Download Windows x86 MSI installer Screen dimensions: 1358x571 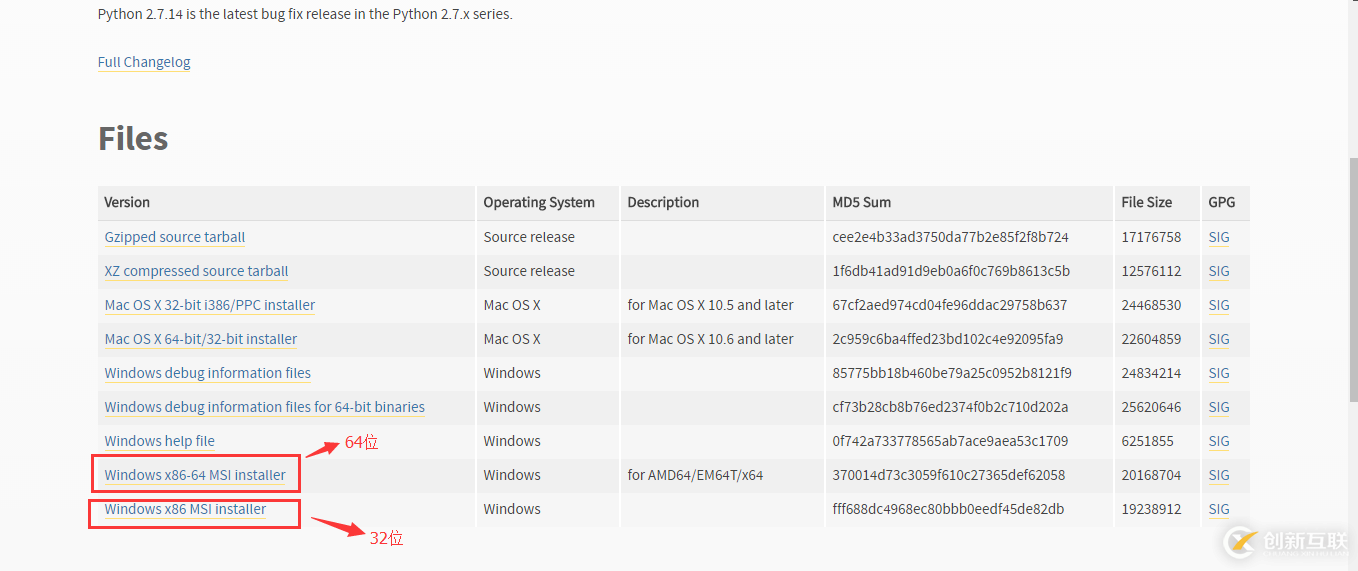[x=185, y=509]
